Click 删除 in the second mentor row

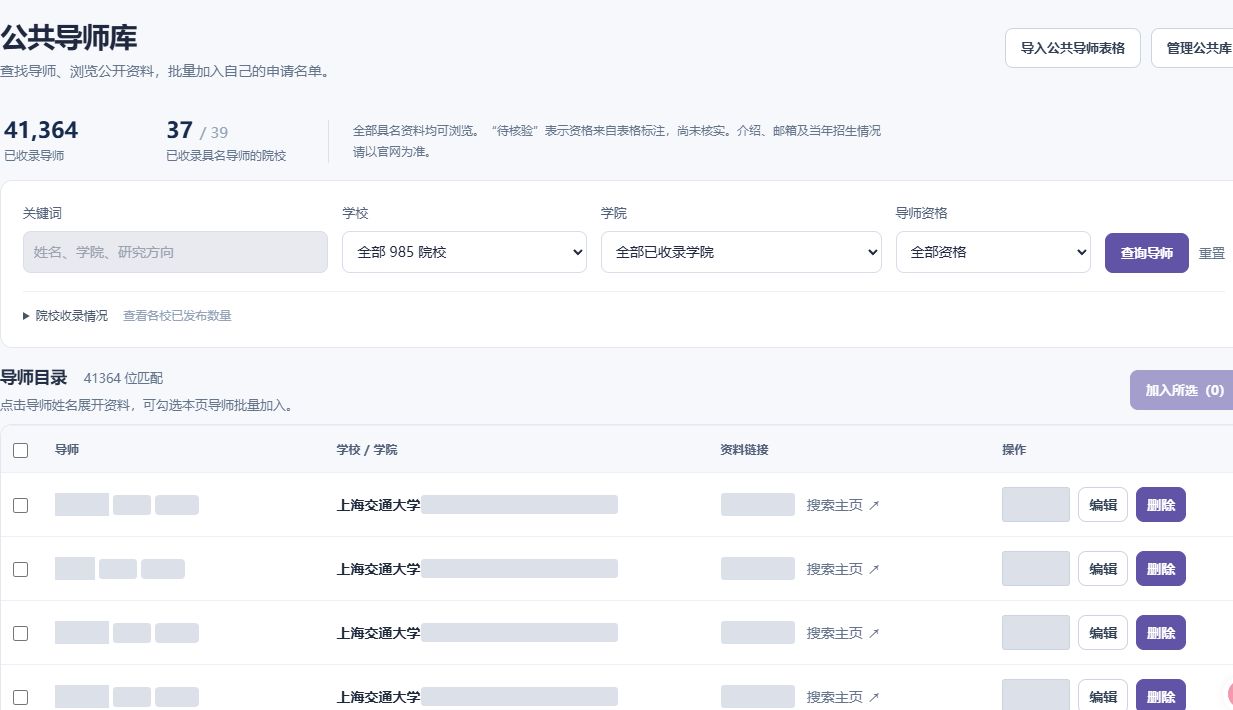click(x=1161, y=569)
